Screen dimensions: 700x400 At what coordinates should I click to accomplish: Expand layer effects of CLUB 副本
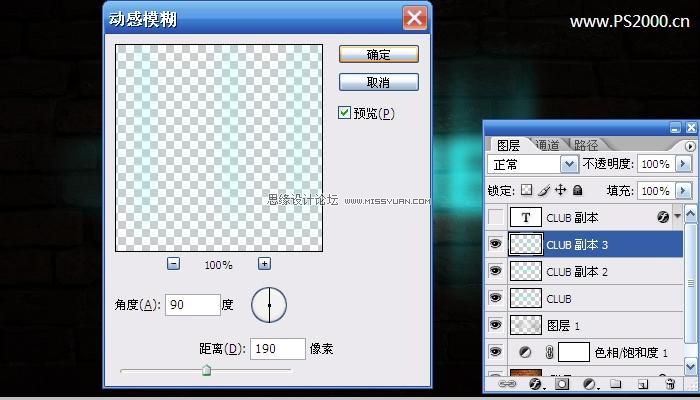678,217
